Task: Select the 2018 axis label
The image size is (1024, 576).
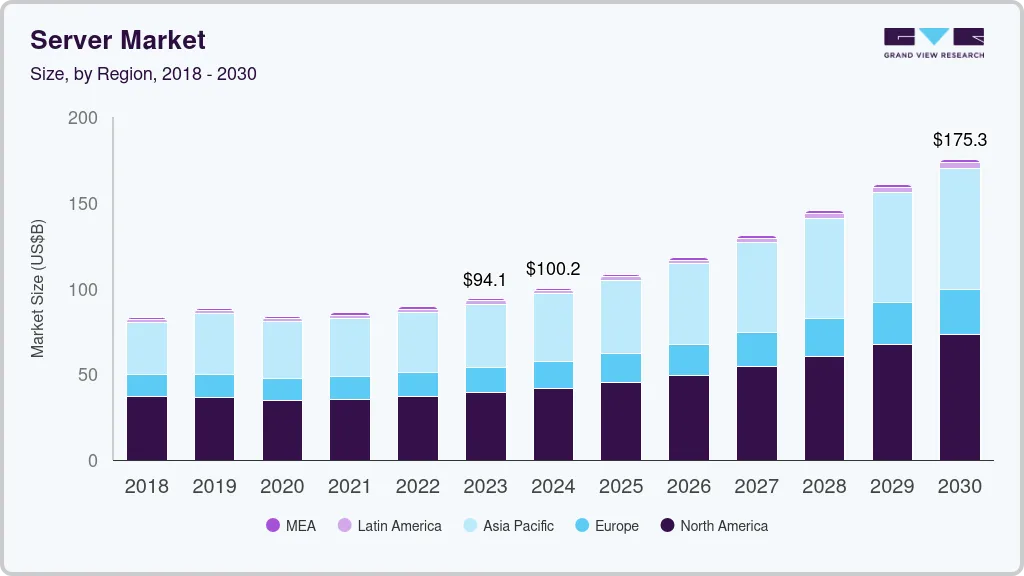Action: tap(147, 487)
